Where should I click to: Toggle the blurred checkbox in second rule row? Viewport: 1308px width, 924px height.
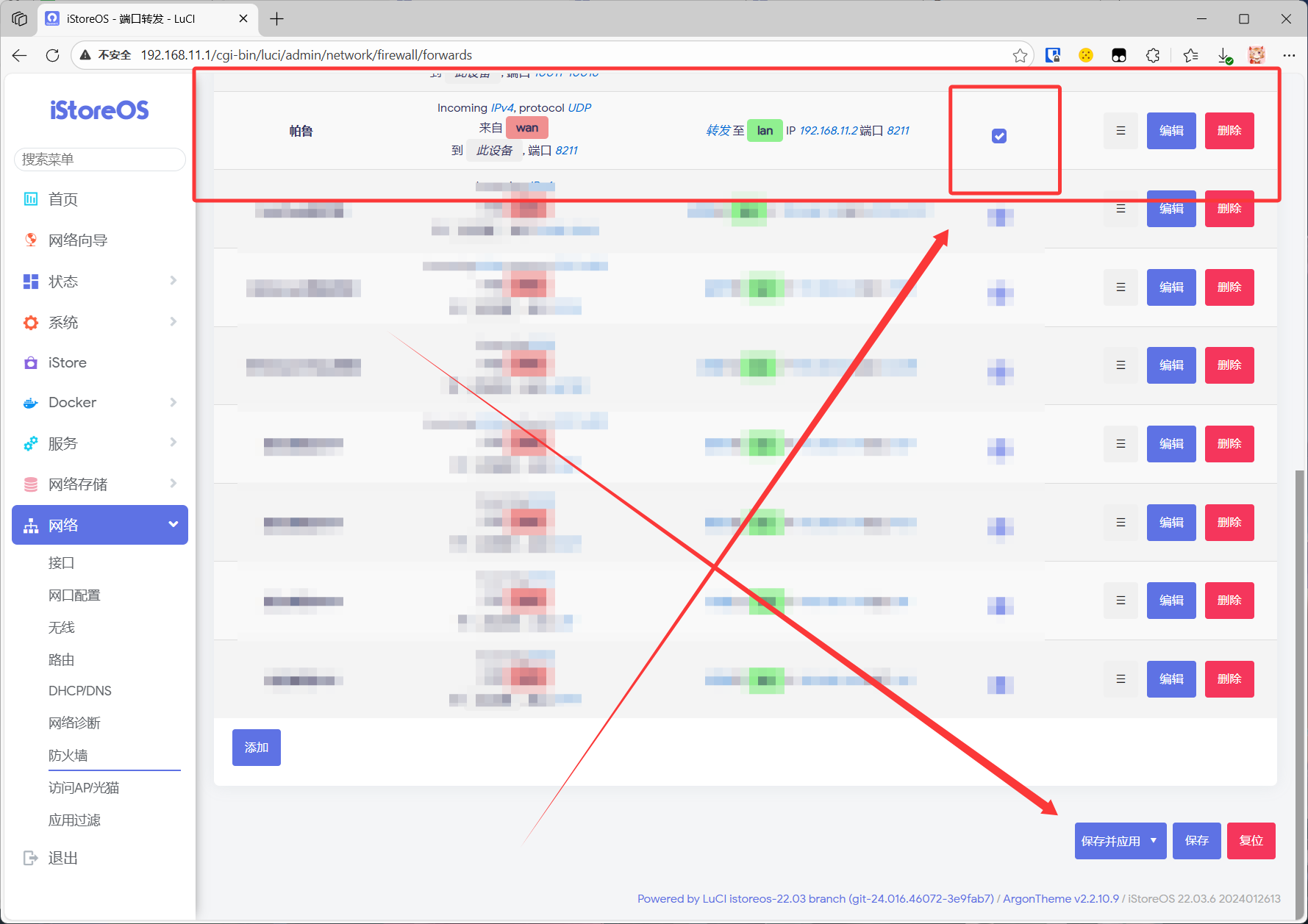(1000, 217)
